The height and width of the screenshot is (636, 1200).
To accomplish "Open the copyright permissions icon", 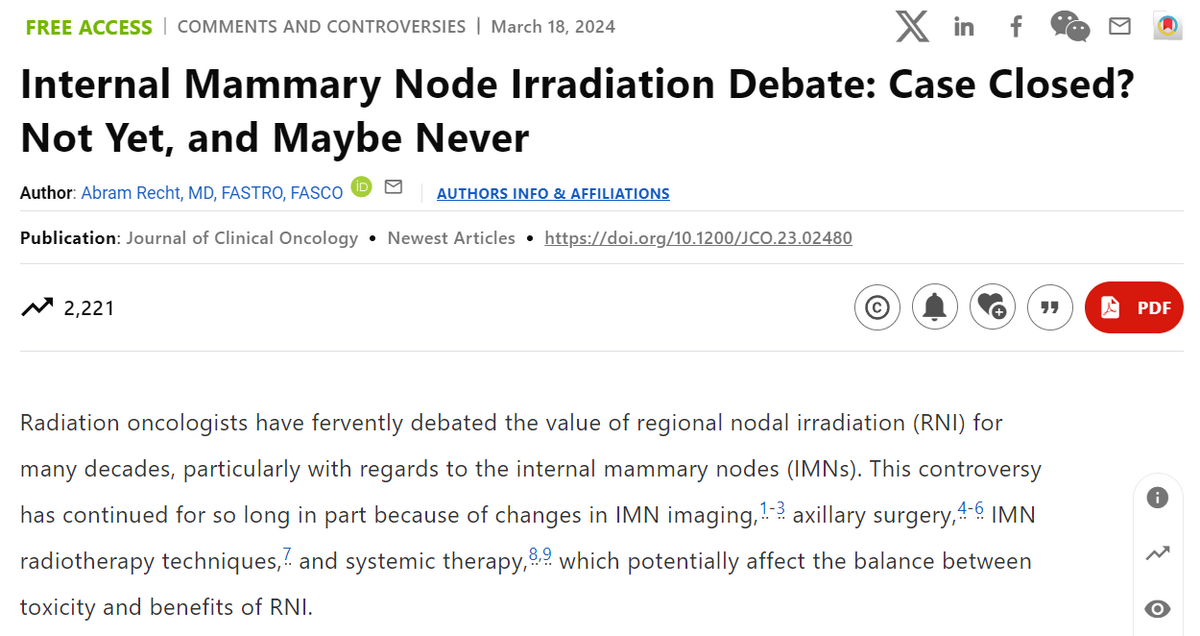I will pos(878,307).
